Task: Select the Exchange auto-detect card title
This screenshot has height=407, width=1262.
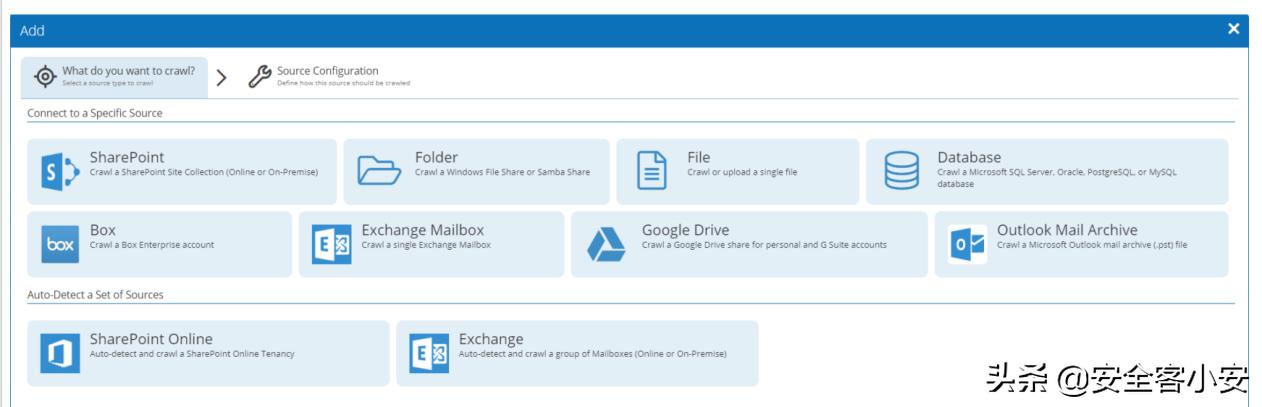Action: pyautogui.click(x=491, y=339)
